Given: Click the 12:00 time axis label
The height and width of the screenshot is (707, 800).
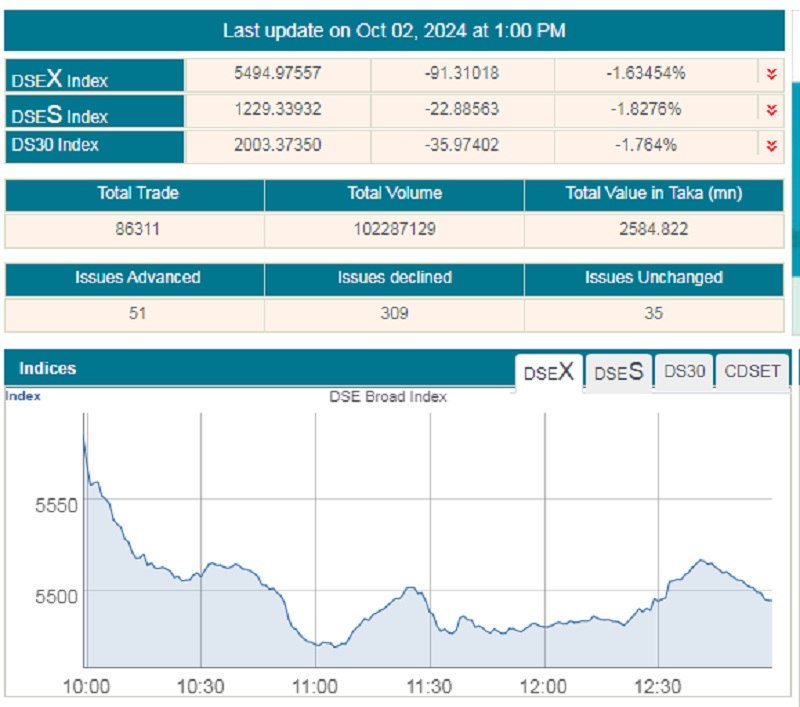Looking at the screenshot, I should point(543,687).
